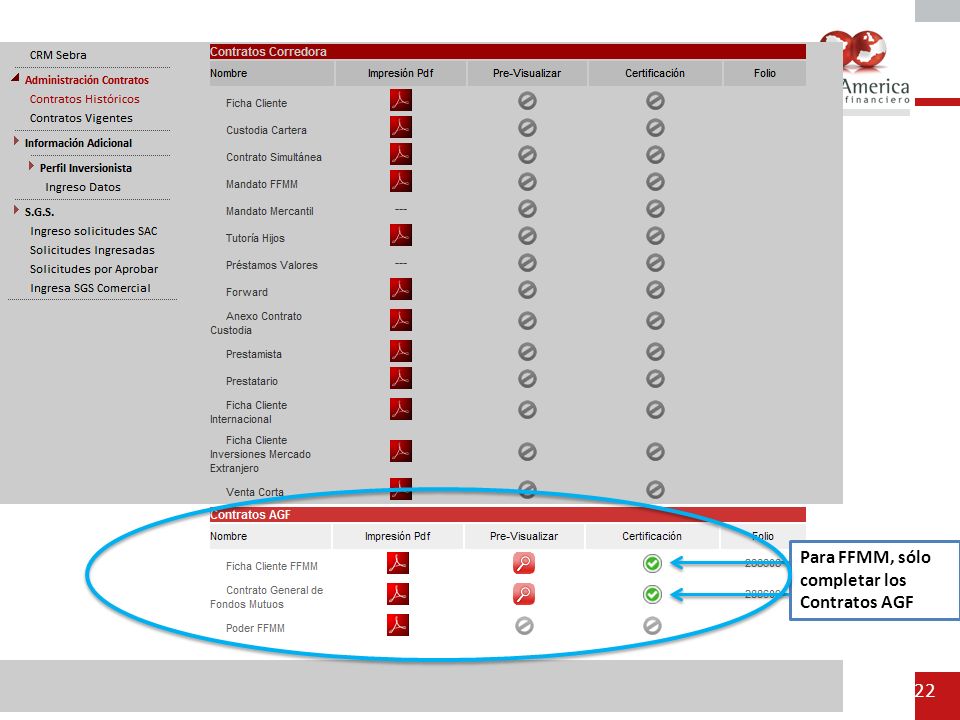
Task: Preview Contrato General de Fondos Mutuos
Action: pyautogui.click(x=524, y=594)
